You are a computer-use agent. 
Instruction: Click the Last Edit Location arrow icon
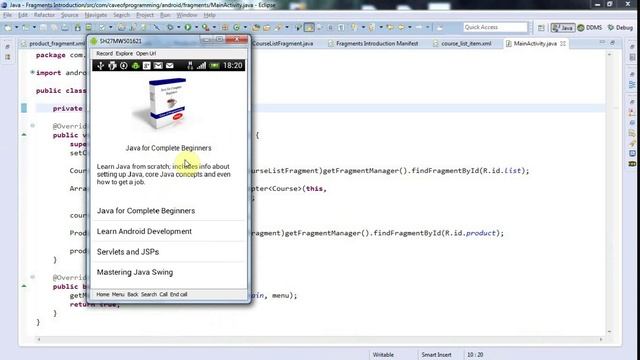(x=390, y=27)
